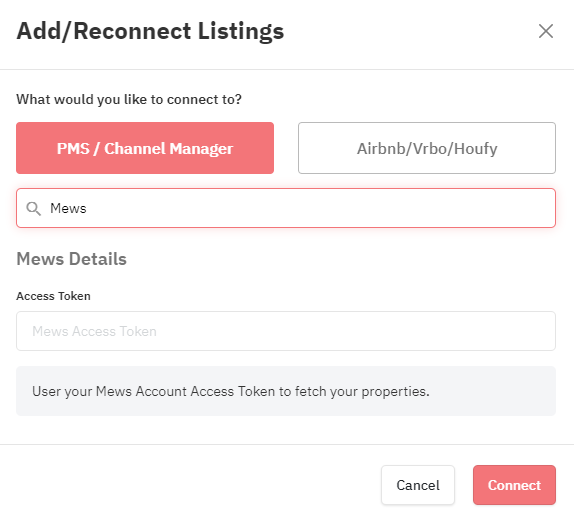Focus the search box containing Mews
Screen dimensions: 574x520
click(x=286, y=208)
